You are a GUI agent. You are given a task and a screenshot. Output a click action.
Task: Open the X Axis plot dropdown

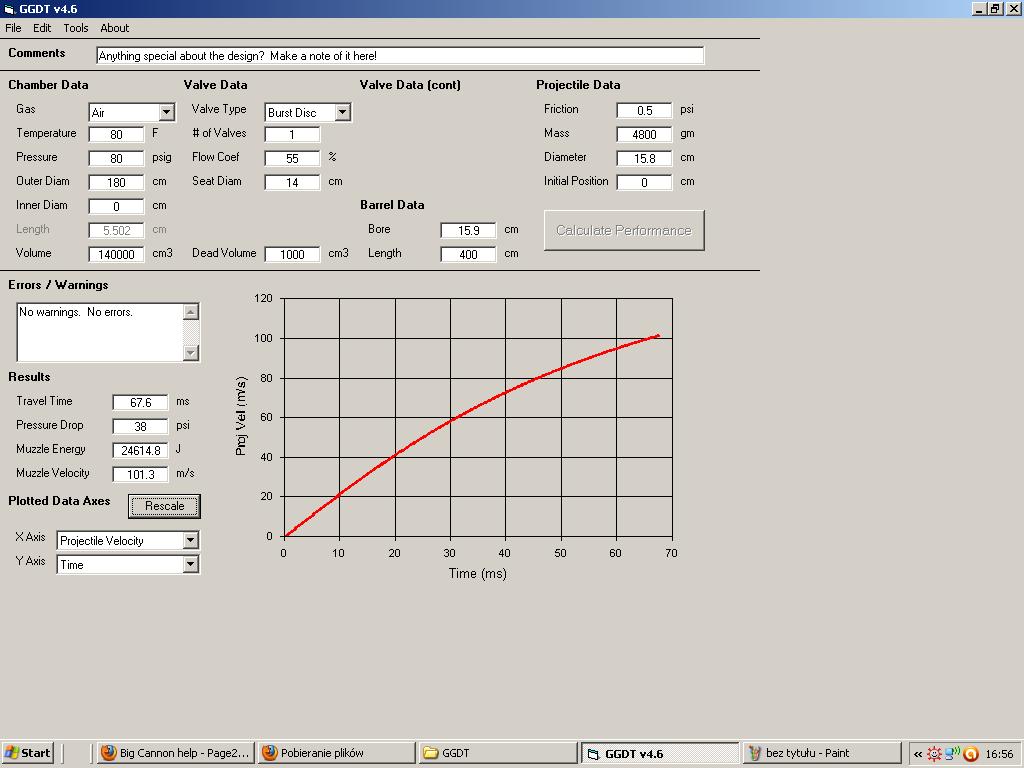(x=190, y=541)
